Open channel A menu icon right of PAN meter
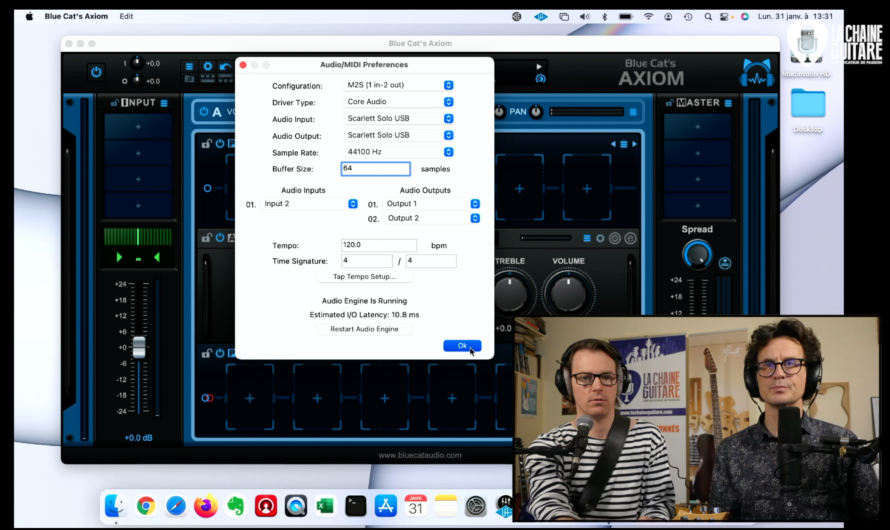The height and width of the screenshot is (530, 890). click(633, 112)
